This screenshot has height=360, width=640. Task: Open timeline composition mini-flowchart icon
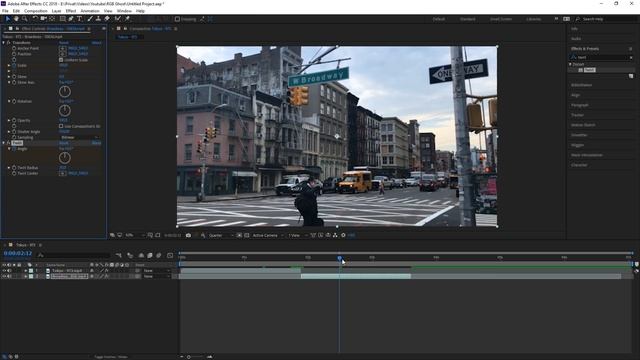(118, 256)
